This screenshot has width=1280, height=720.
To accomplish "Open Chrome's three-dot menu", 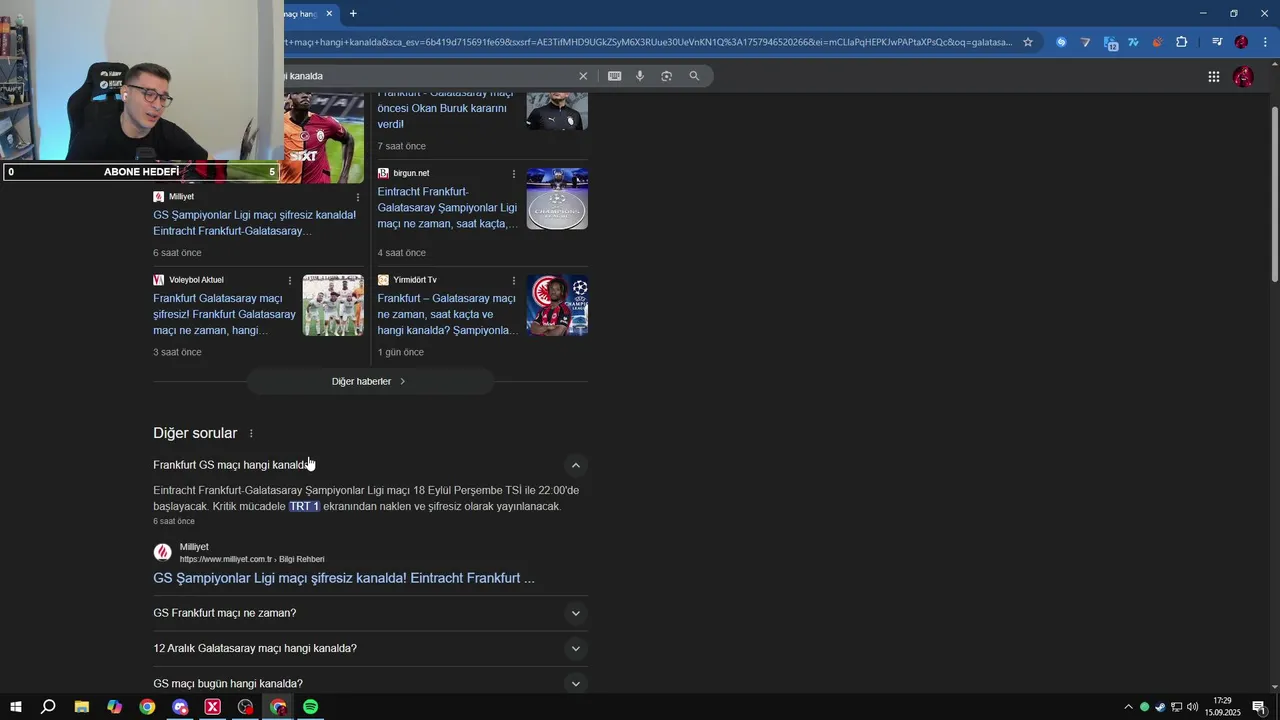I will click(x=1265, y=42).
